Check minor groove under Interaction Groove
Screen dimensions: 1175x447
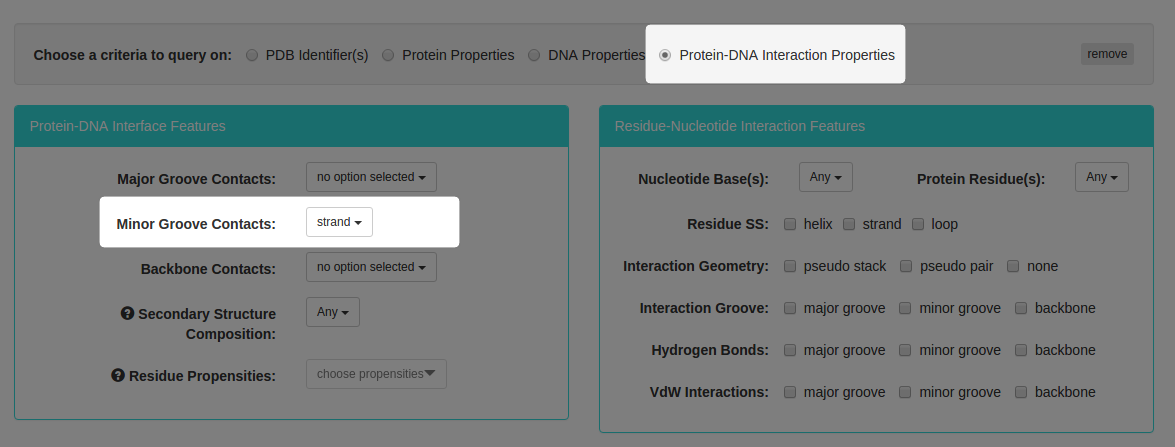pyautogui.click(x=905, y=308)
